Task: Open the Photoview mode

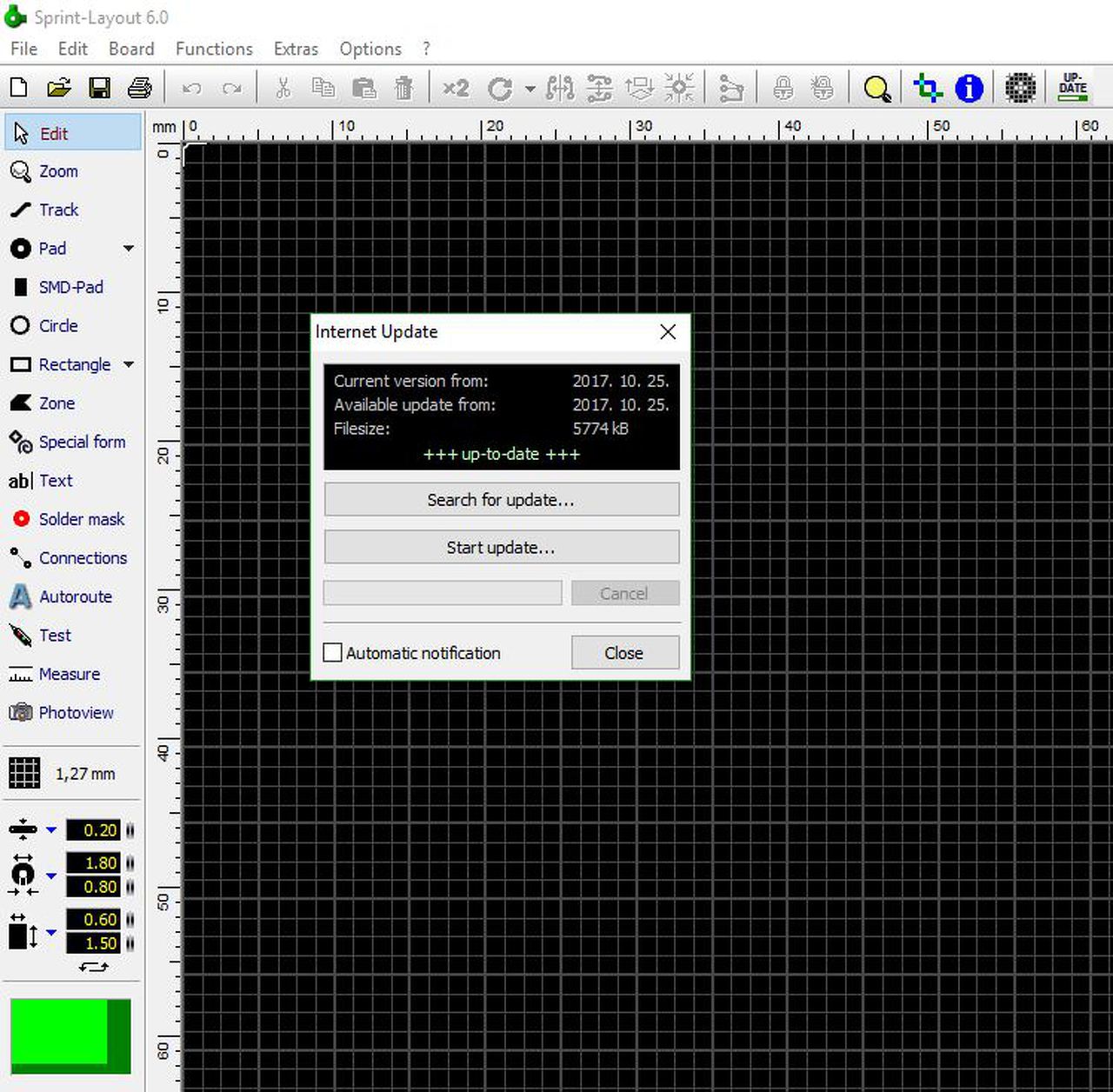Action: tap(73, 713)
